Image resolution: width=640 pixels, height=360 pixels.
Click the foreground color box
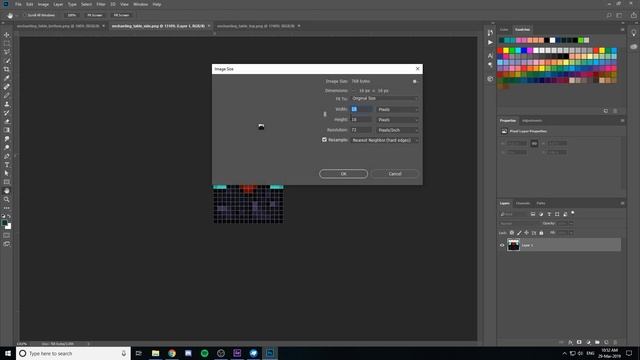4,223
